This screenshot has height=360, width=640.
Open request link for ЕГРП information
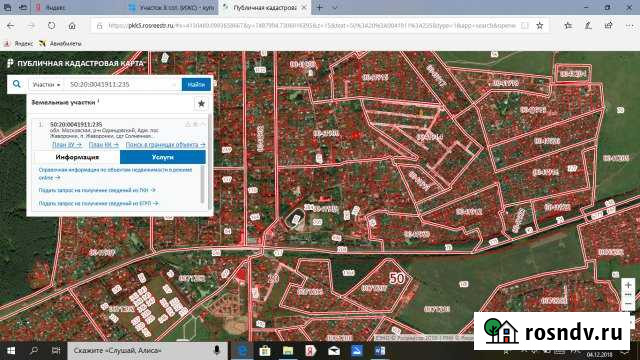[x=98, y=203]
